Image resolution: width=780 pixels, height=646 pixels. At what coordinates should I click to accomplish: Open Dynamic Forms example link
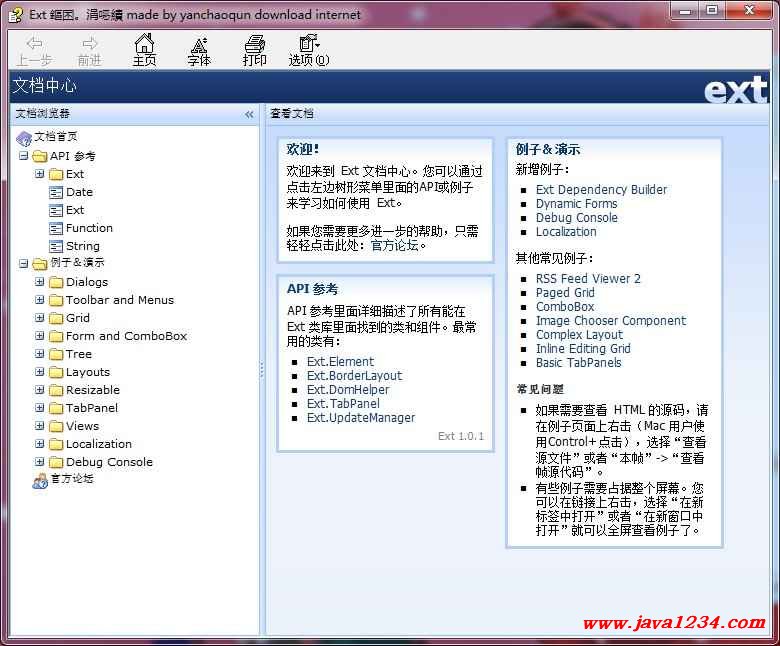pyautogui.click(x=576, y=203)
